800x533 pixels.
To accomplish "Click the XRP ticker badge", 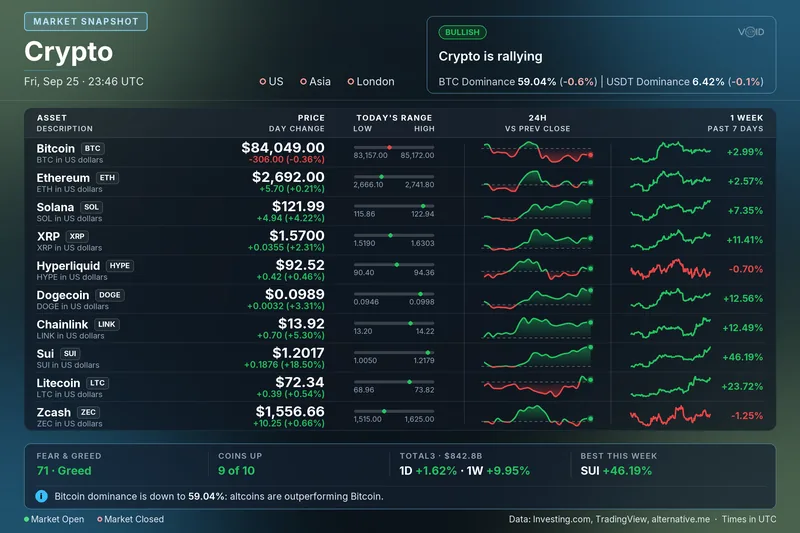I will (x=77, y=236).
